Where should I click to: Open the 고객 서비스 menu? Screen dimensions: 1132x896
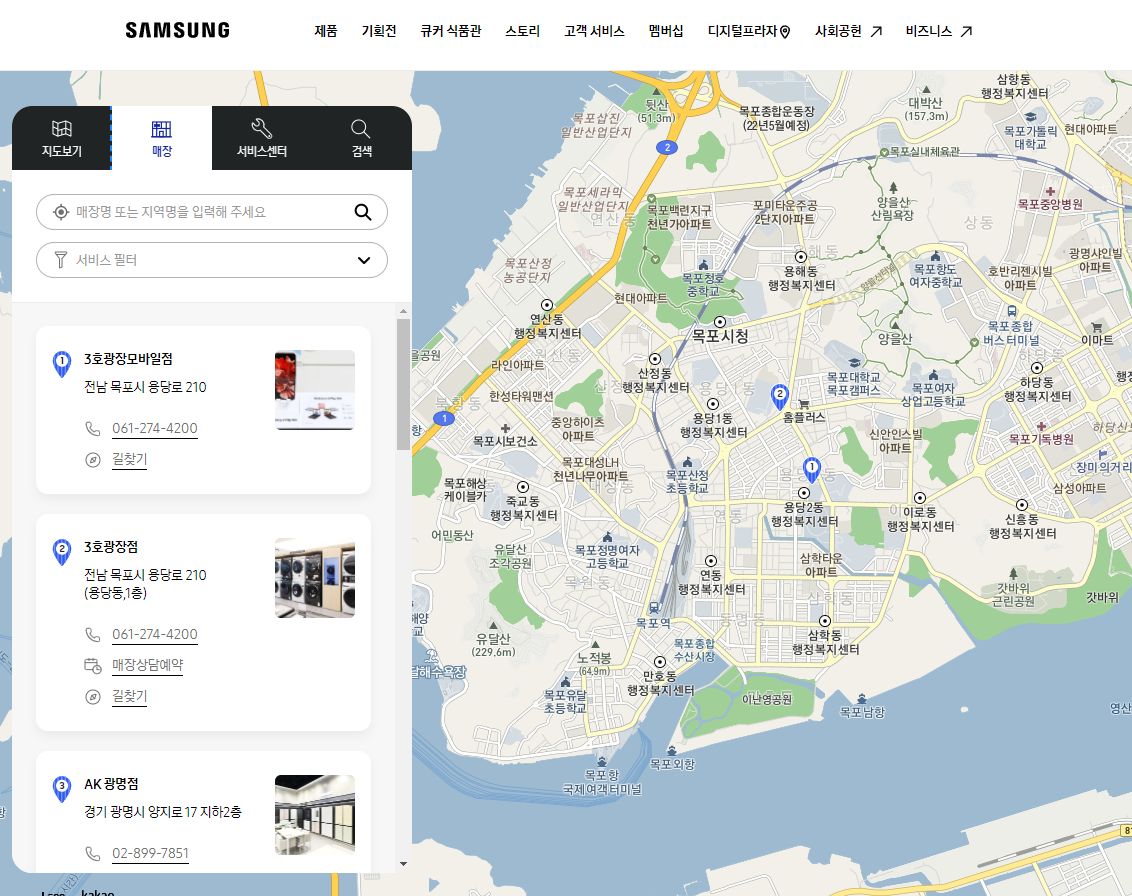(594, 31)
